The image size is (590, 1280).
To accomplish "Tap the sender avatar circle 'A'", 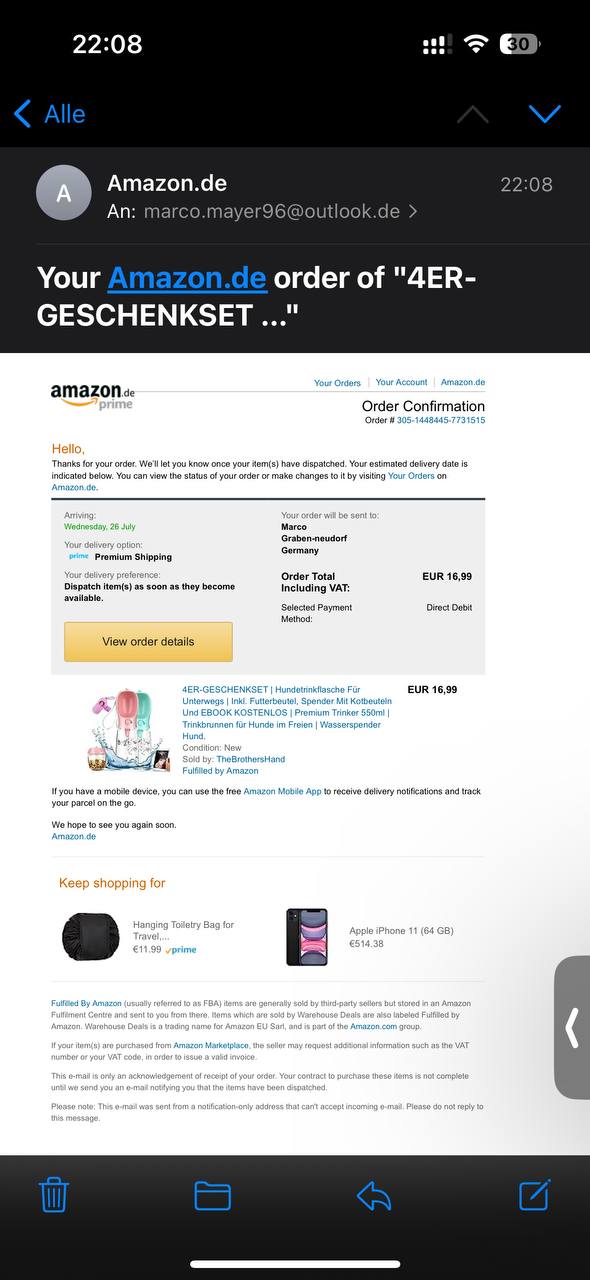I will pos(64,192).
